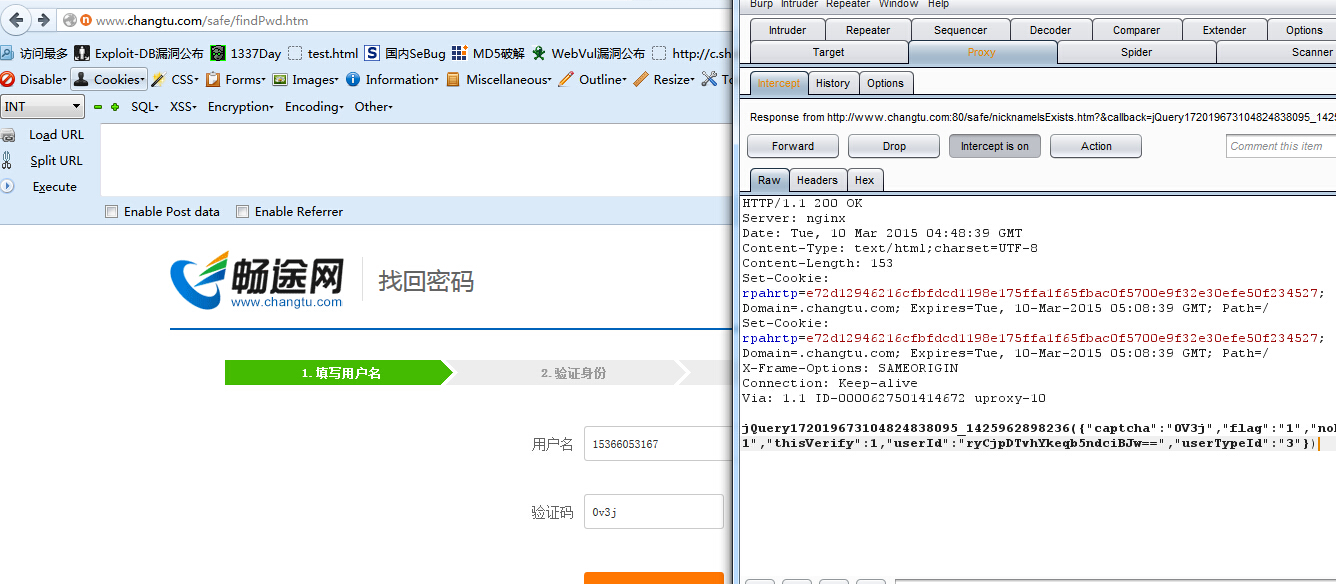Open the 国内SeBug bookmark
Image resolution: width=1336 pixels, height=584 pixels.
(x=405, y=53)
